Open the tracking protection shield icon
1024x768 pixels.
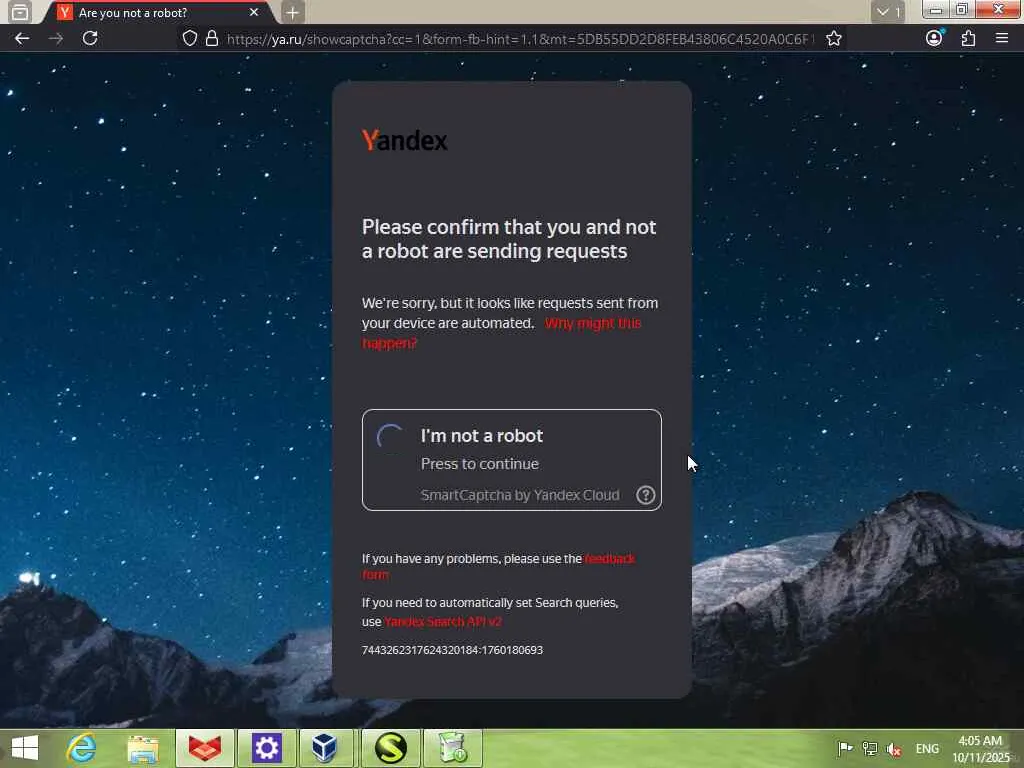click(x=189, y=39)
